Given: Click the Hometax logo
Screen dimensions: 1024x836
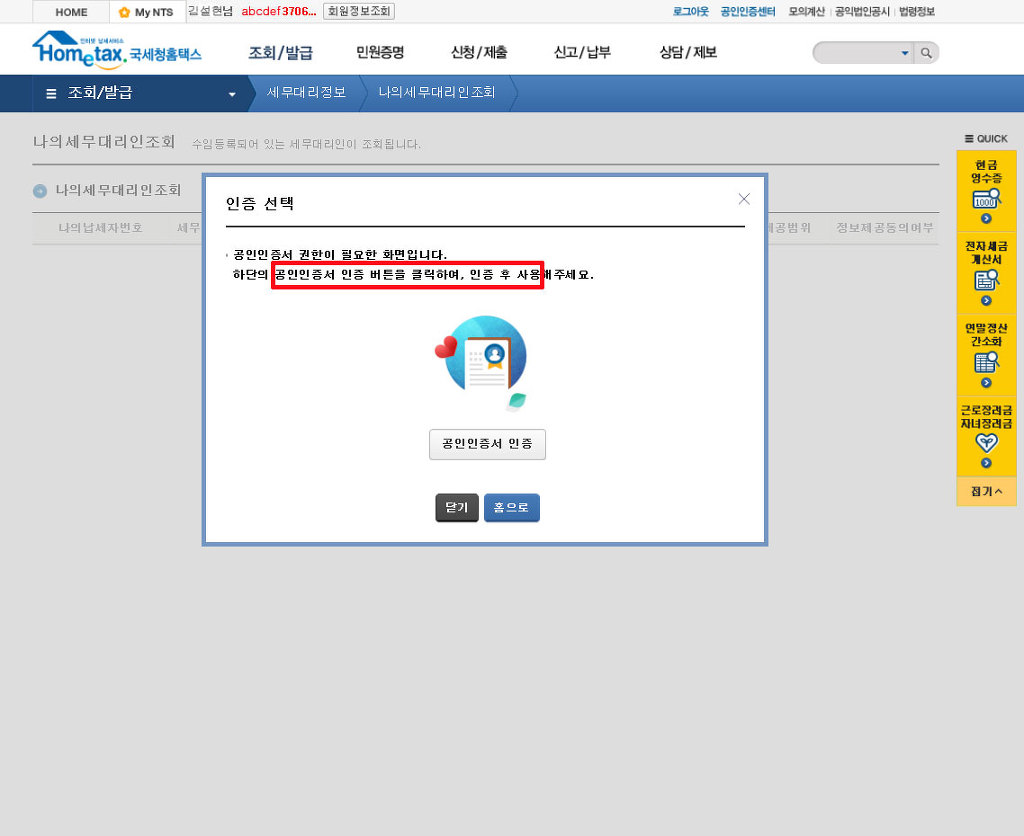Looking at the screenshot, I should click(x=117, y=50).
